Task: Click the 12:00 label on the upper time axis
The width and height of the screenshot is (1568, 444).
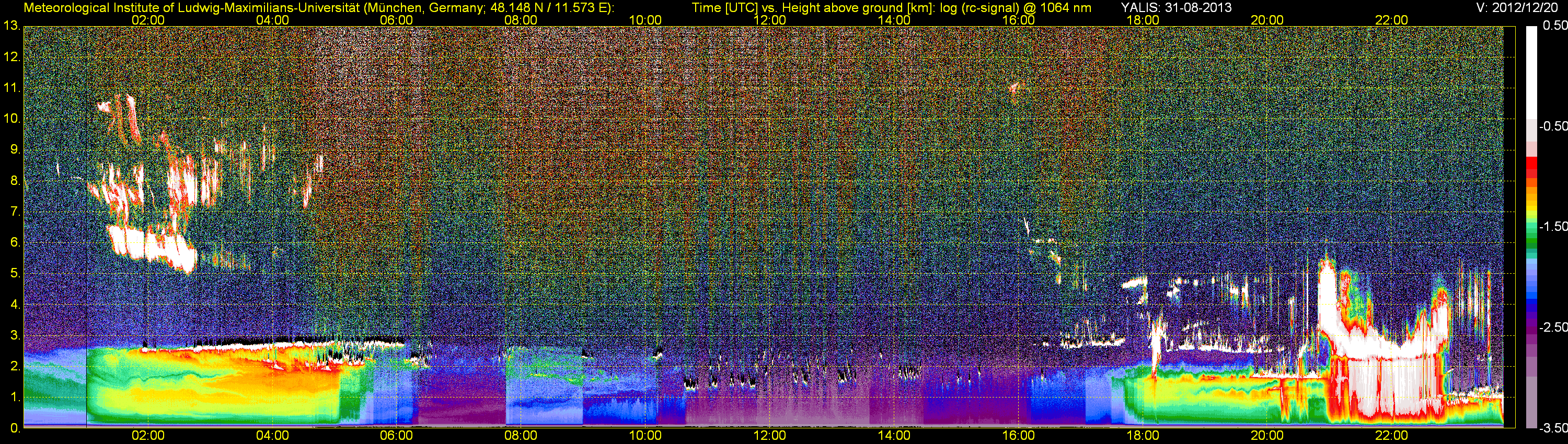Action: pos(769,20)
